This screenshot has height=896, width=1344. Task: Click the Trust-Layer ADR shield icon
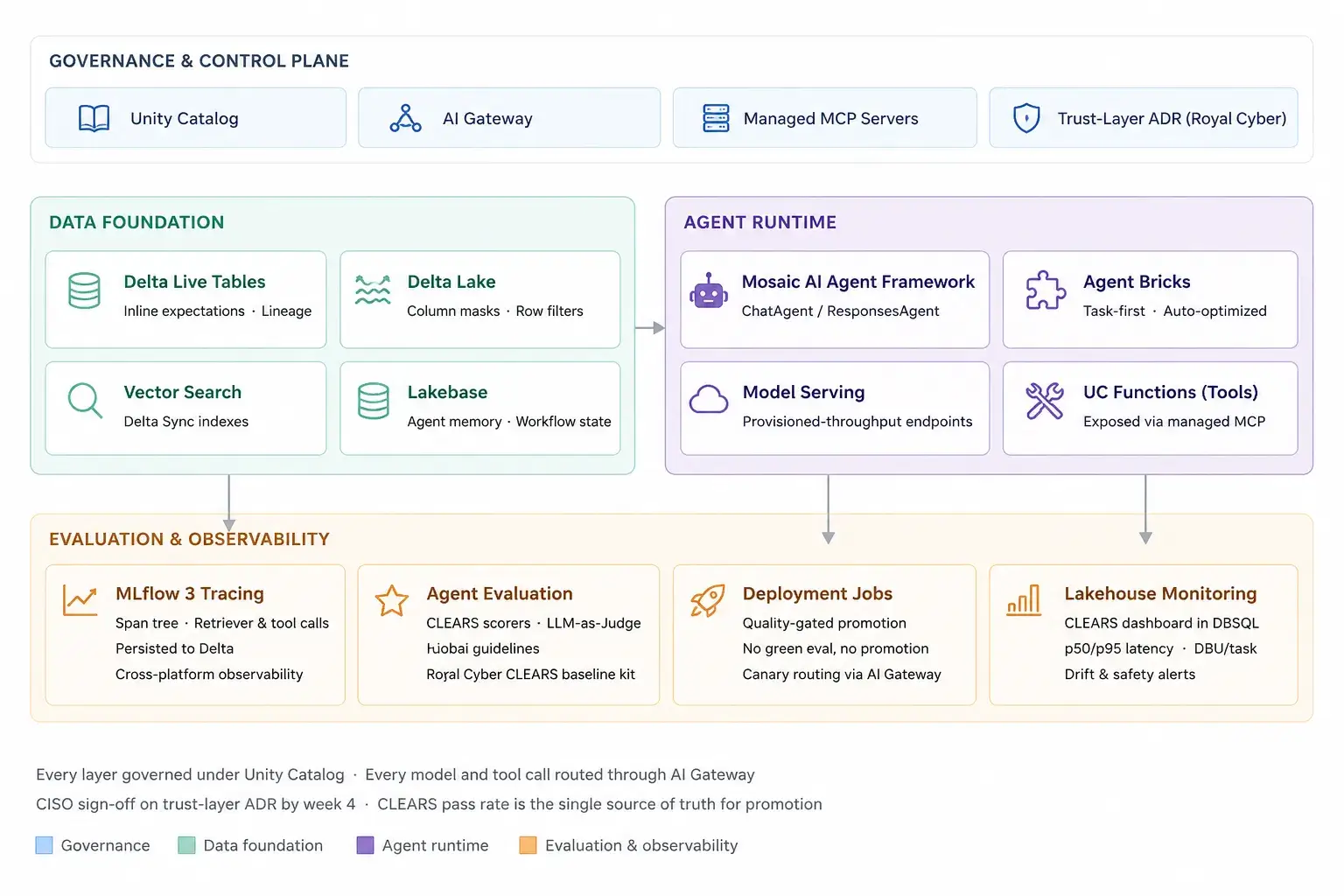pos(1026,118)
